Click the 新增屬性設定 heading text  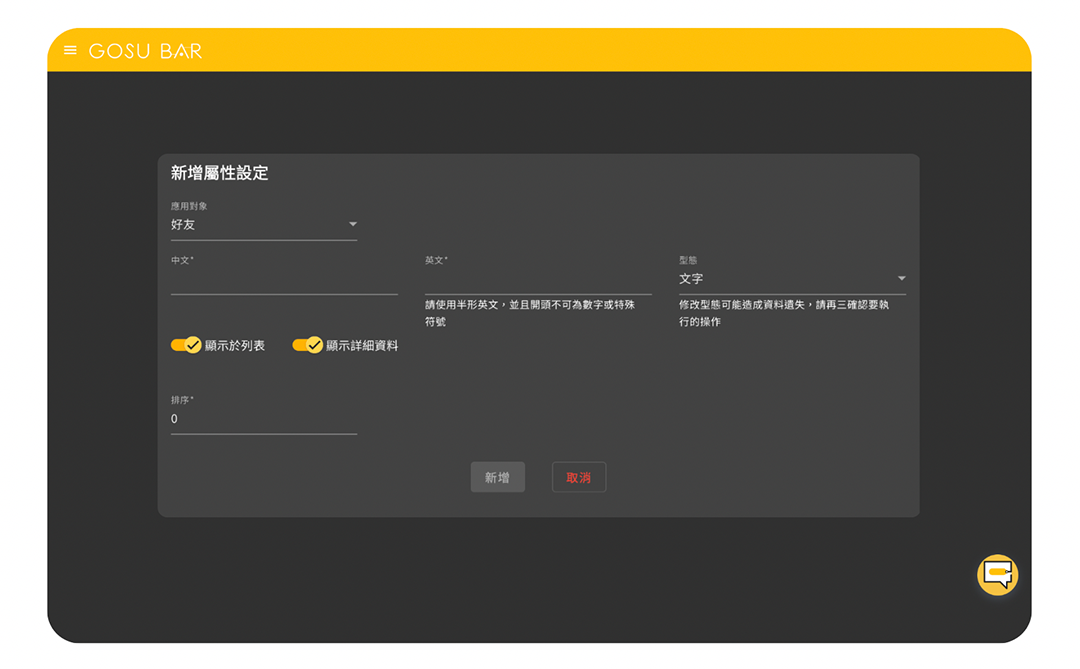point(220,173)
